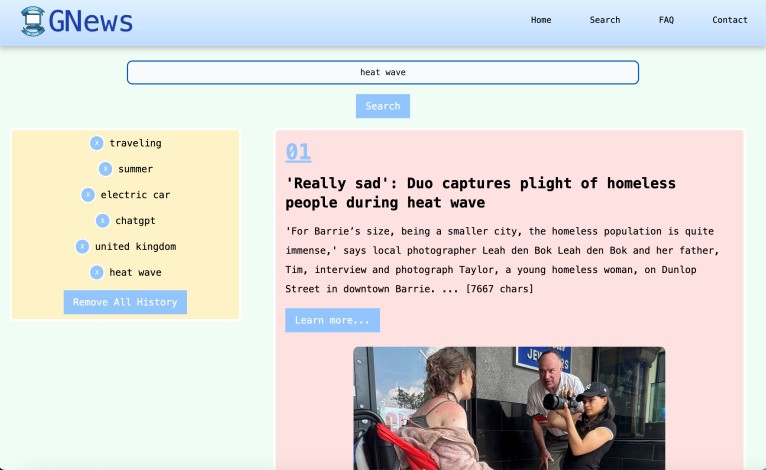
Task: Remove 'traveling' from search history
Action: point(96,143)
